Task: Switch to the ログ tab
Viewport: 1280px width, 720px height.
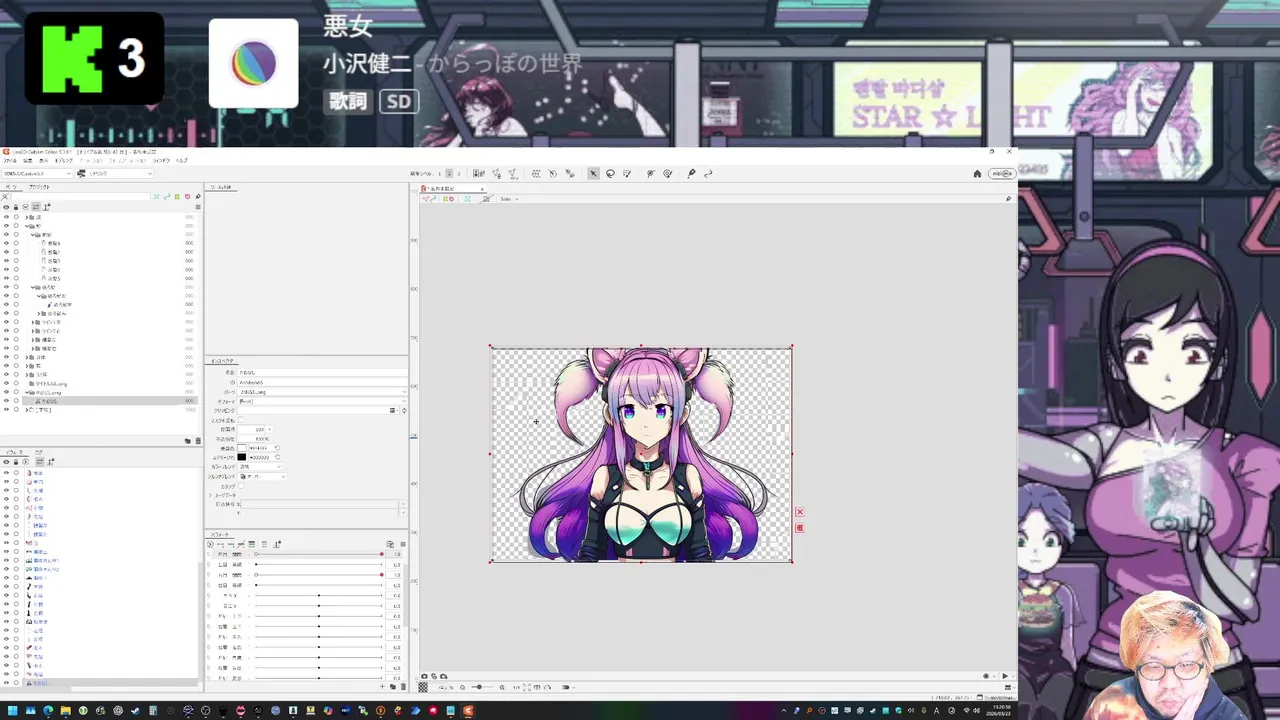Action: 39,452
